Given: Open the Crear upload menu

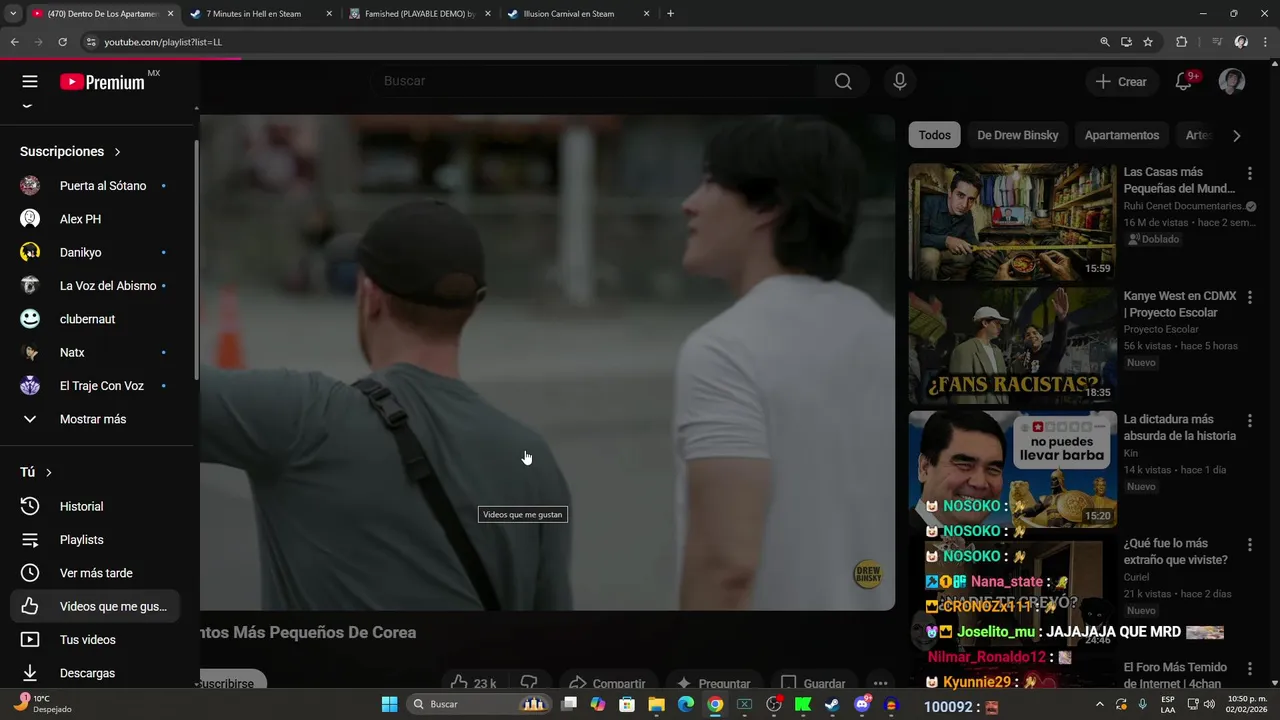Looking at the screenshot, I should 1121,82.
